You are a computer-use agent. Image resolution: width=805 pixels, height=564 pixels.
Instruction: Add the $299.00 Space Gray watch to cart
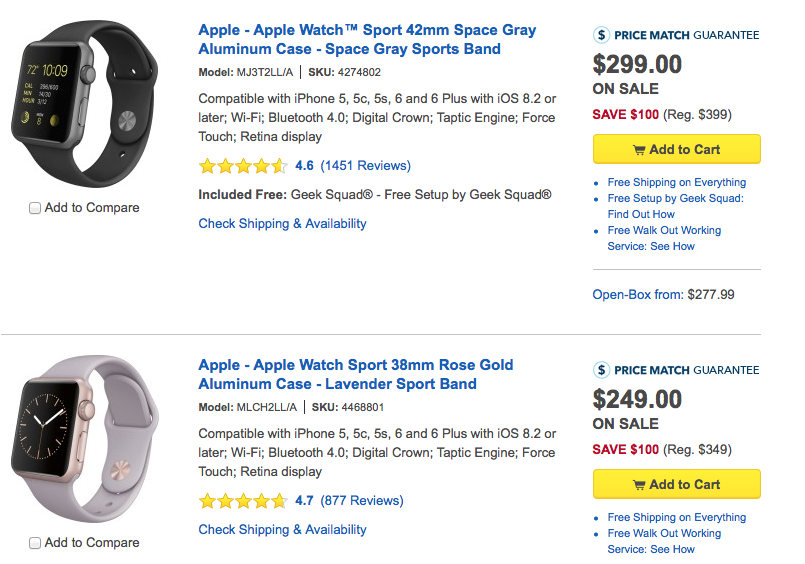pyautogui.click(x=676, y=149)
